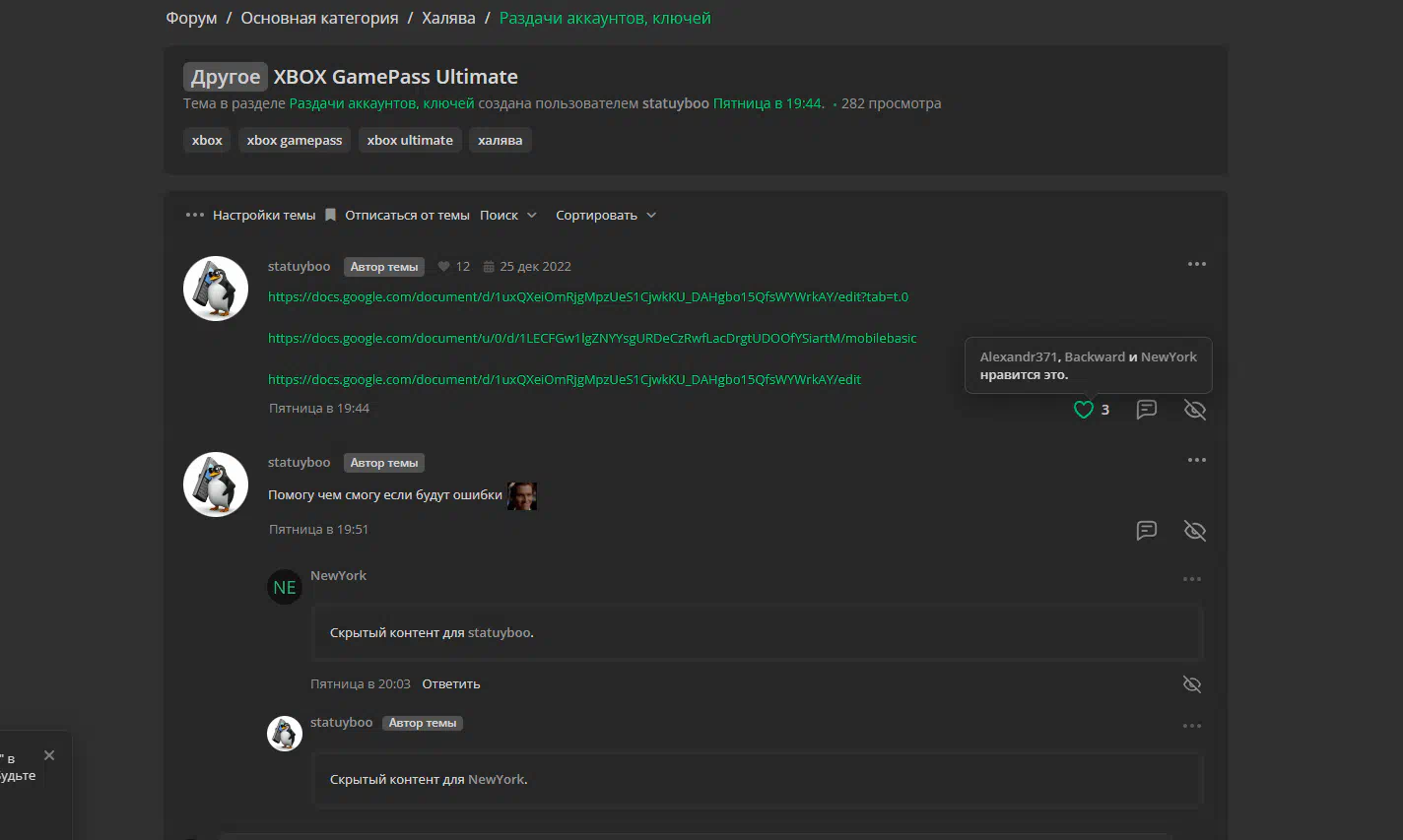The height and width of the screenshot is (840, 1403).
Task: Open the section link Раздачи аккаунтов, ключей in thread info
Action: coord(382,103)
